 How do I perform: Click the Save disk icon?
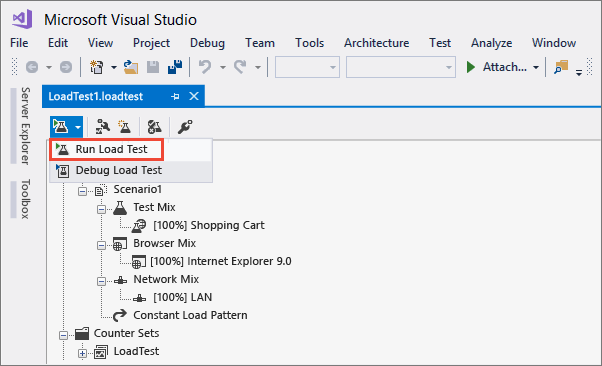click(153, 67)
